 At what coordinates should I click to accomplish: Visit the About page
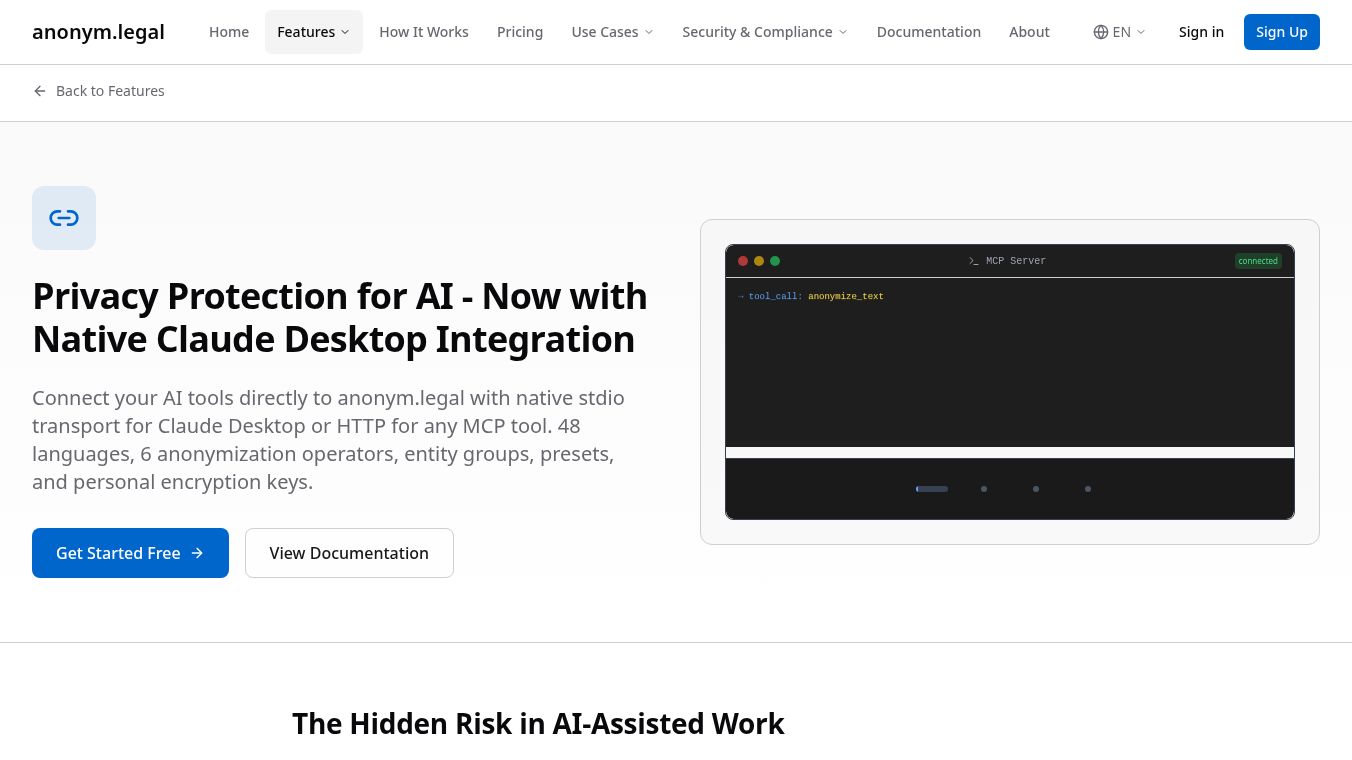[1029, 32]
